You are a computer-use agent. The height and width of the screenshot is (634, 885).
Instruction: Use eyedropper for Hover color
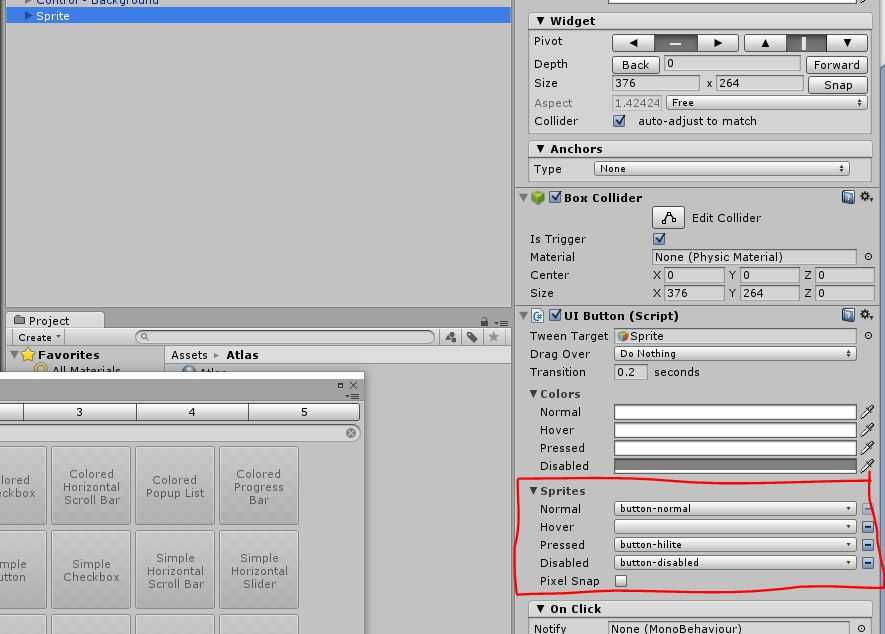point(868,430)
